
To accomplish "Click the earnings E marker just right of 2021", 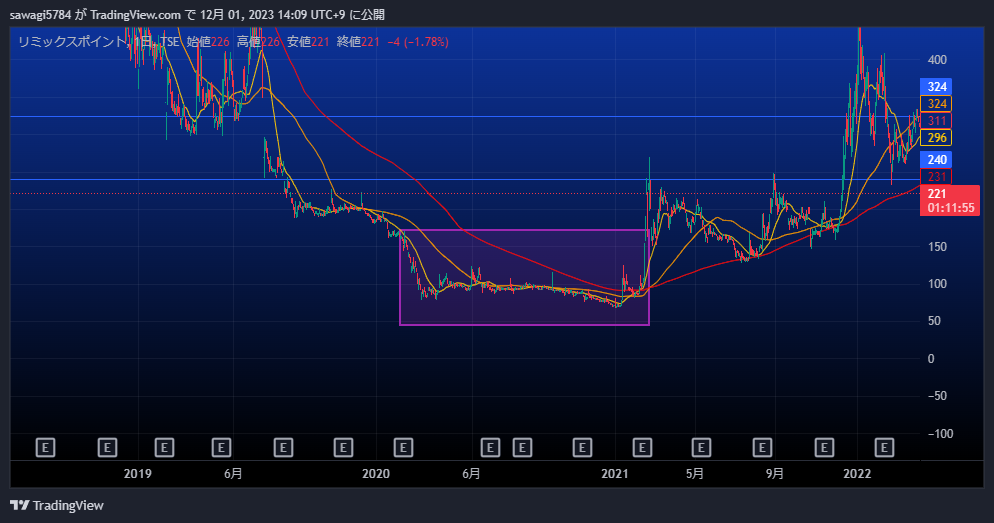I will point(643,446).
